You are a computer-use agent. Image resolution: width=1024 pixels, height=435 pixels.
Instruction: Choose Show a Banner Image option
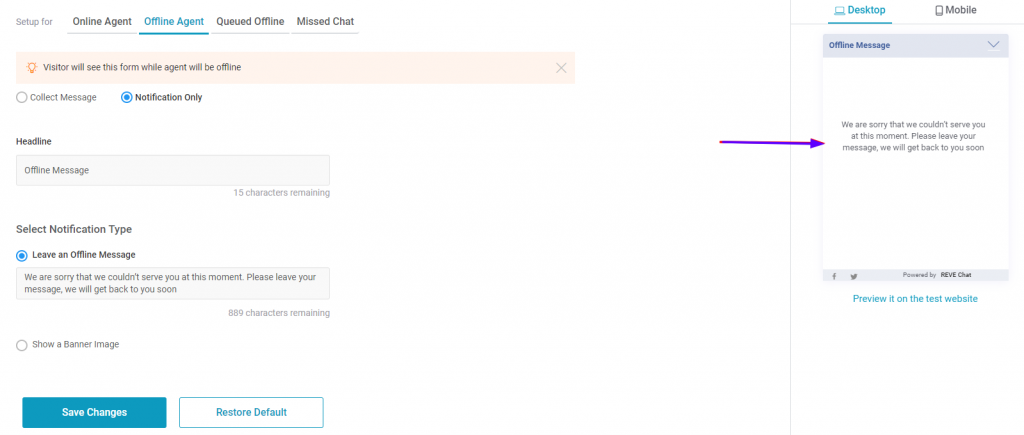click(x=22, y=345)
